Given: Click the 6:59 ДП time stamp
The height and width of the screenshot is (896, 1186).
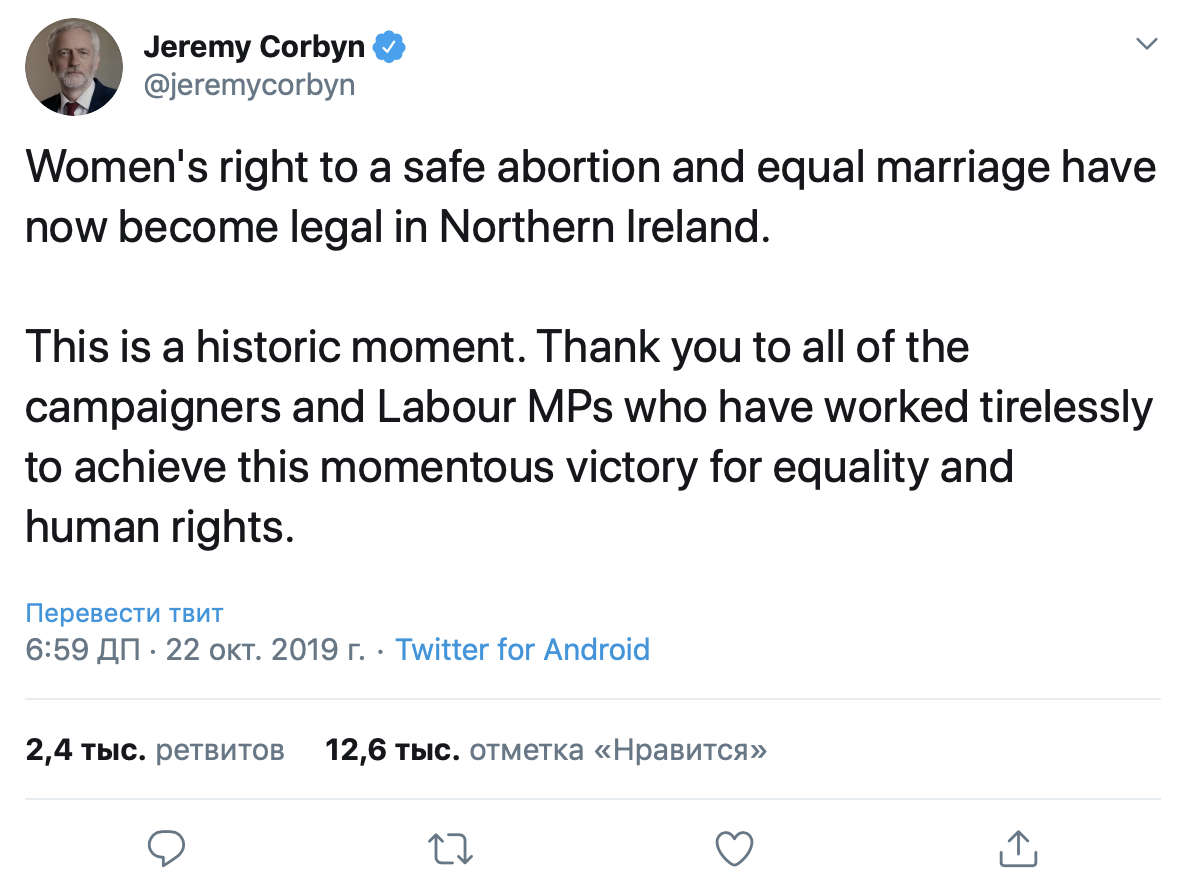Looking at the screenshot, I should click(84, 650).
